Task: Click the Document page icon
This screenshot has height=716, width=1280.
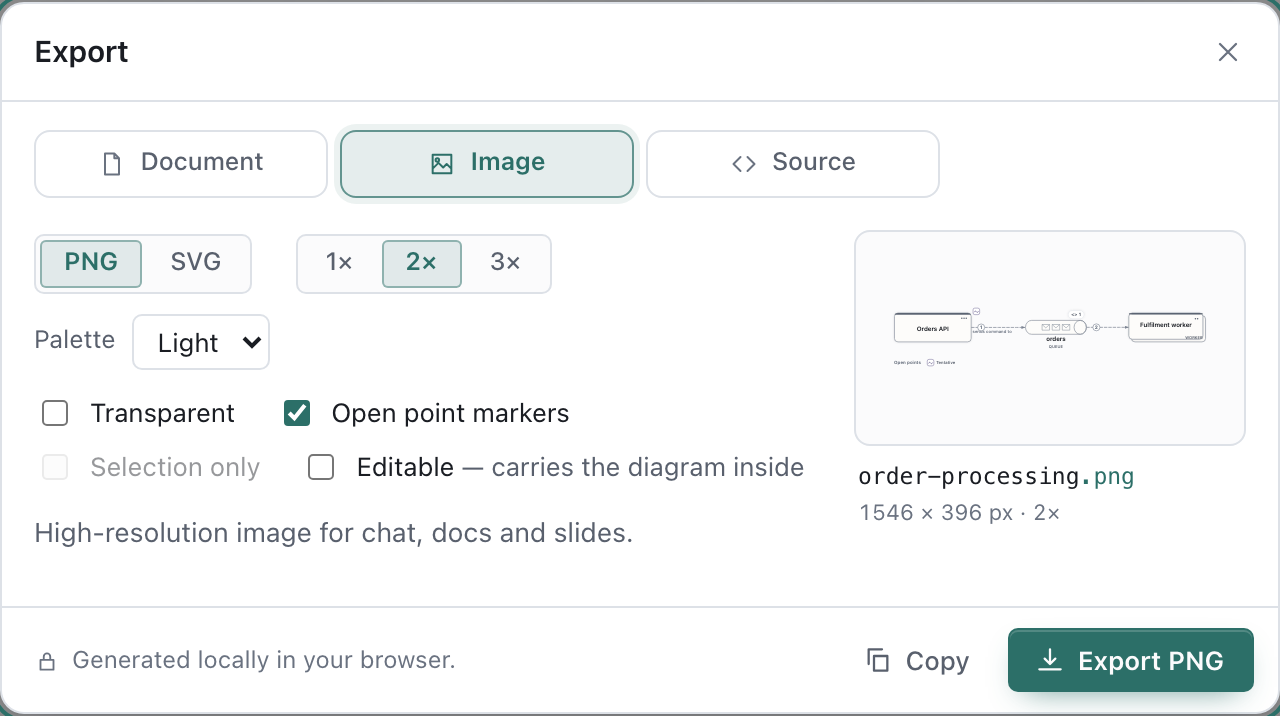Action: coord(112,164)
